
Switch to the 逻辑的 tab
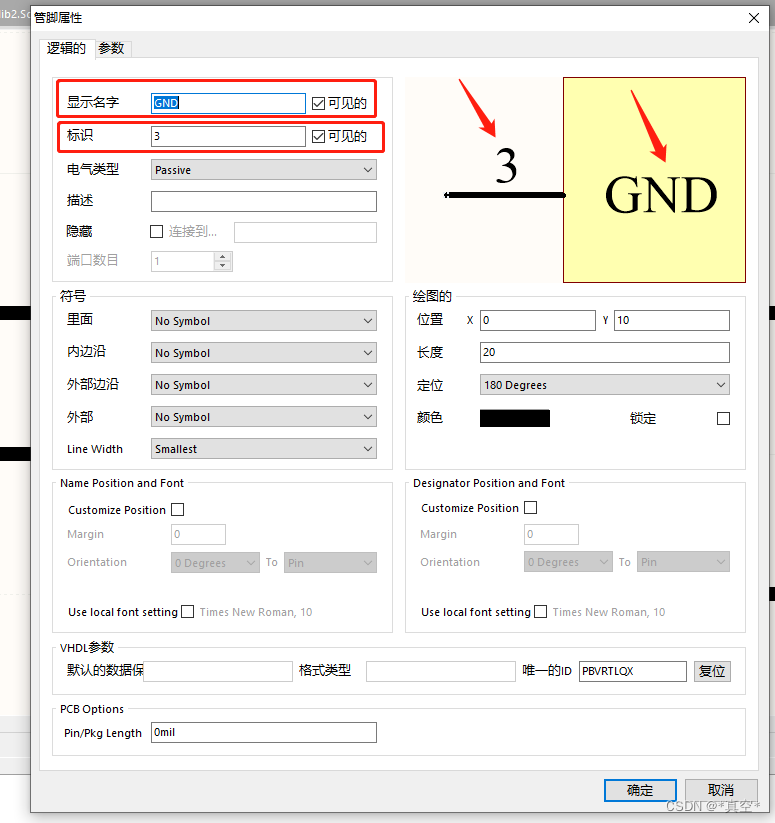[66, 48]
